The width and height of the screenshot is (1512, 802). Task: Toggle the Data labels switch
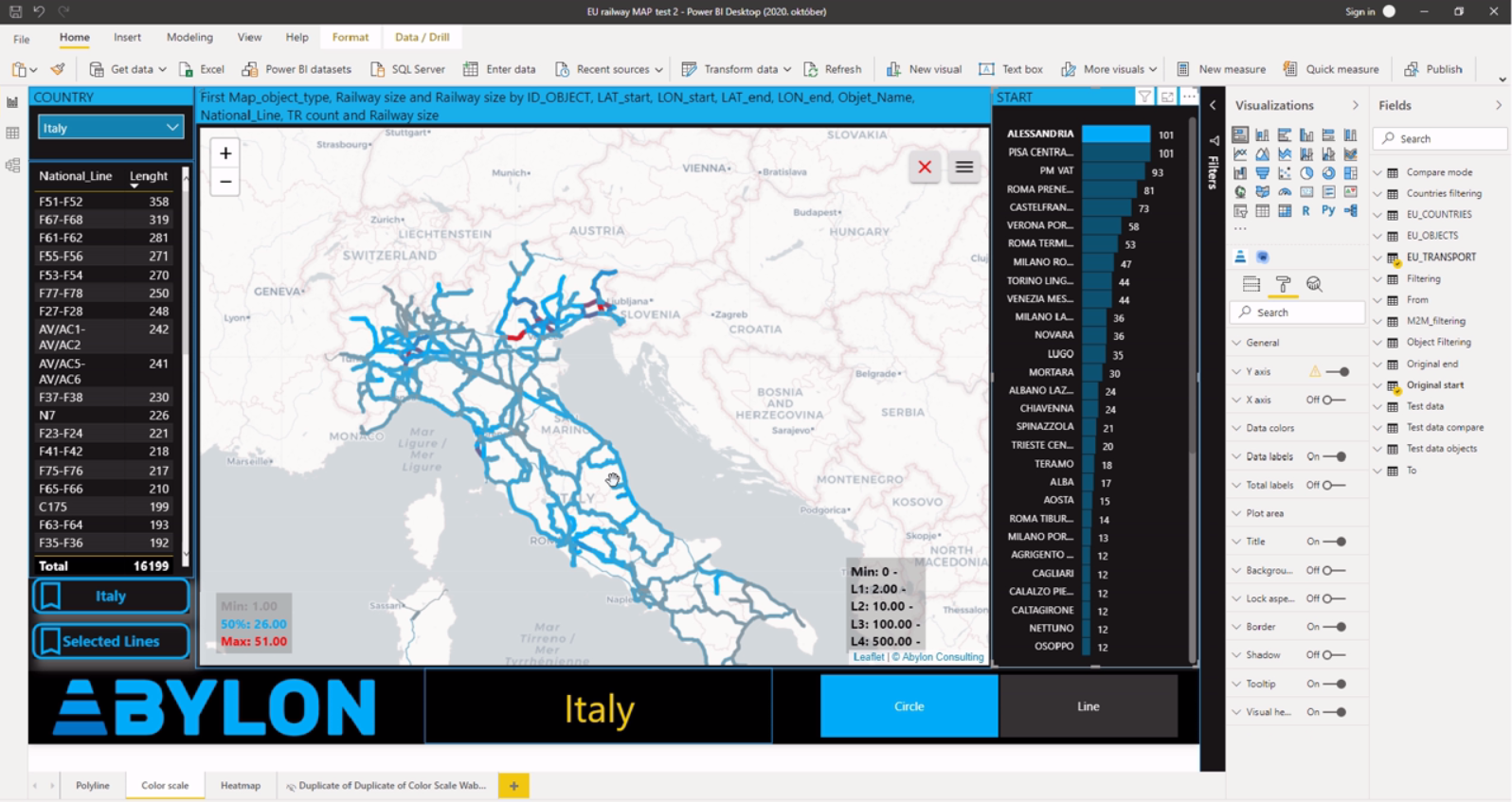[1336, 456]
